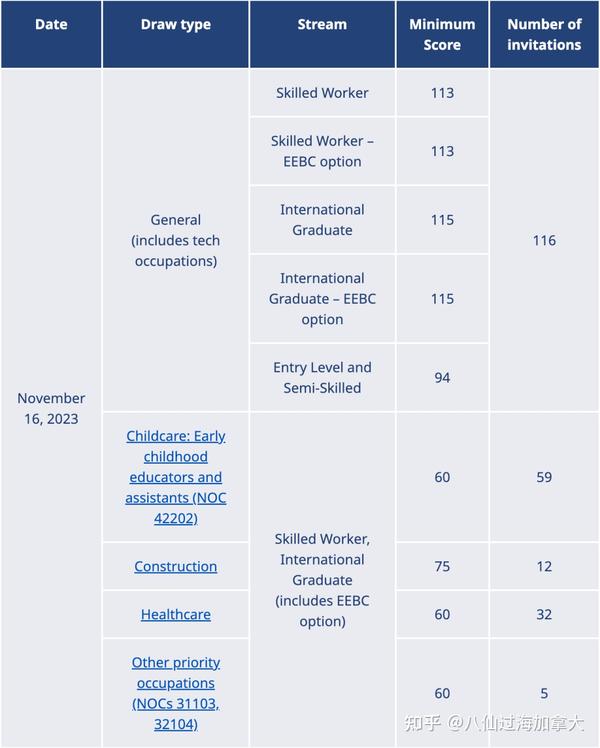Select the Healthcare 32 invitations cell
Screen dimensions: 600x748
pyautogui.click(x=544, y=614)
